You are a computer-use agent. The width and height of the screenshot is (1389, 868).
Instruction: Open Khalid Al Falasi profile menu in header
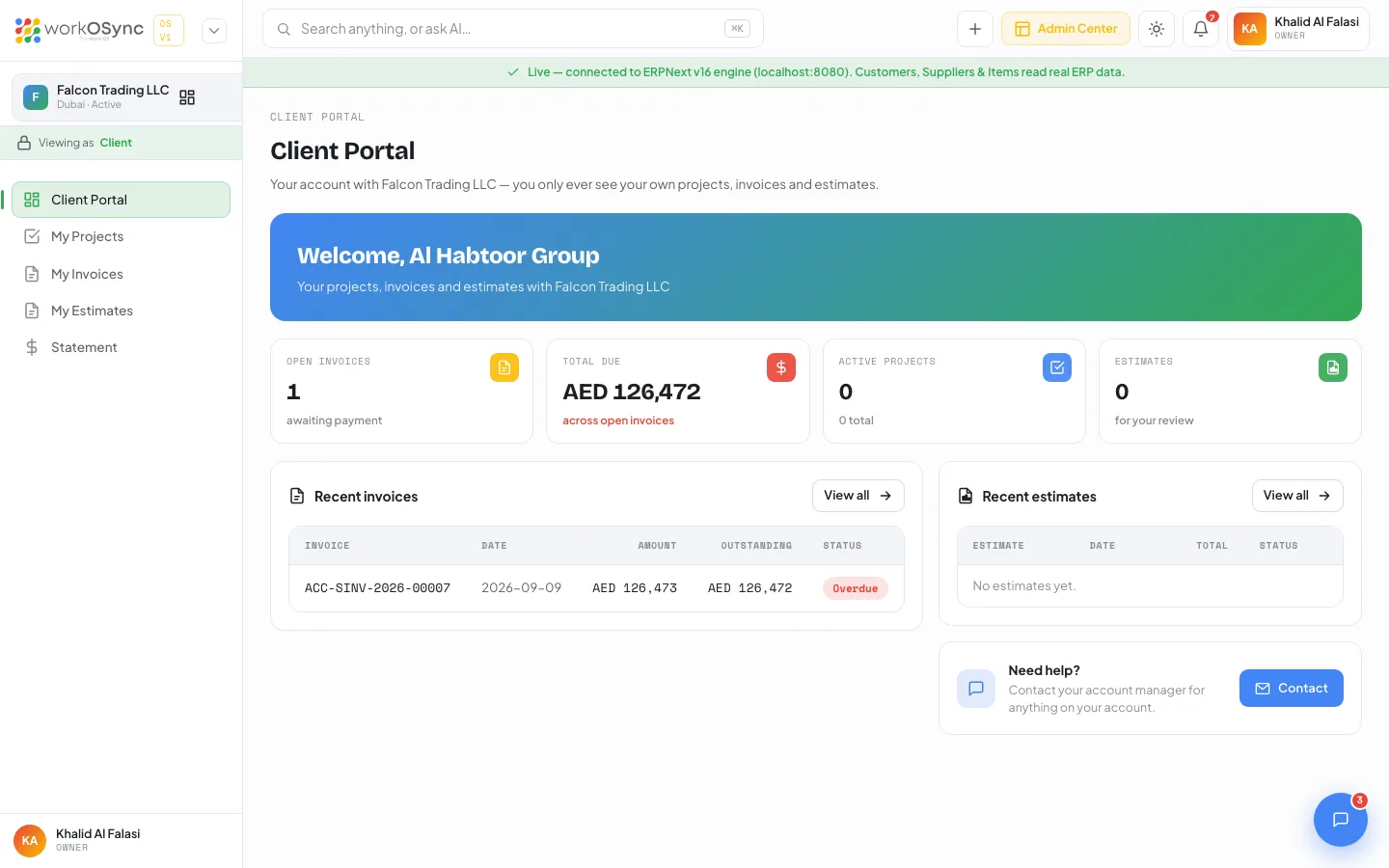(1298, 29)
